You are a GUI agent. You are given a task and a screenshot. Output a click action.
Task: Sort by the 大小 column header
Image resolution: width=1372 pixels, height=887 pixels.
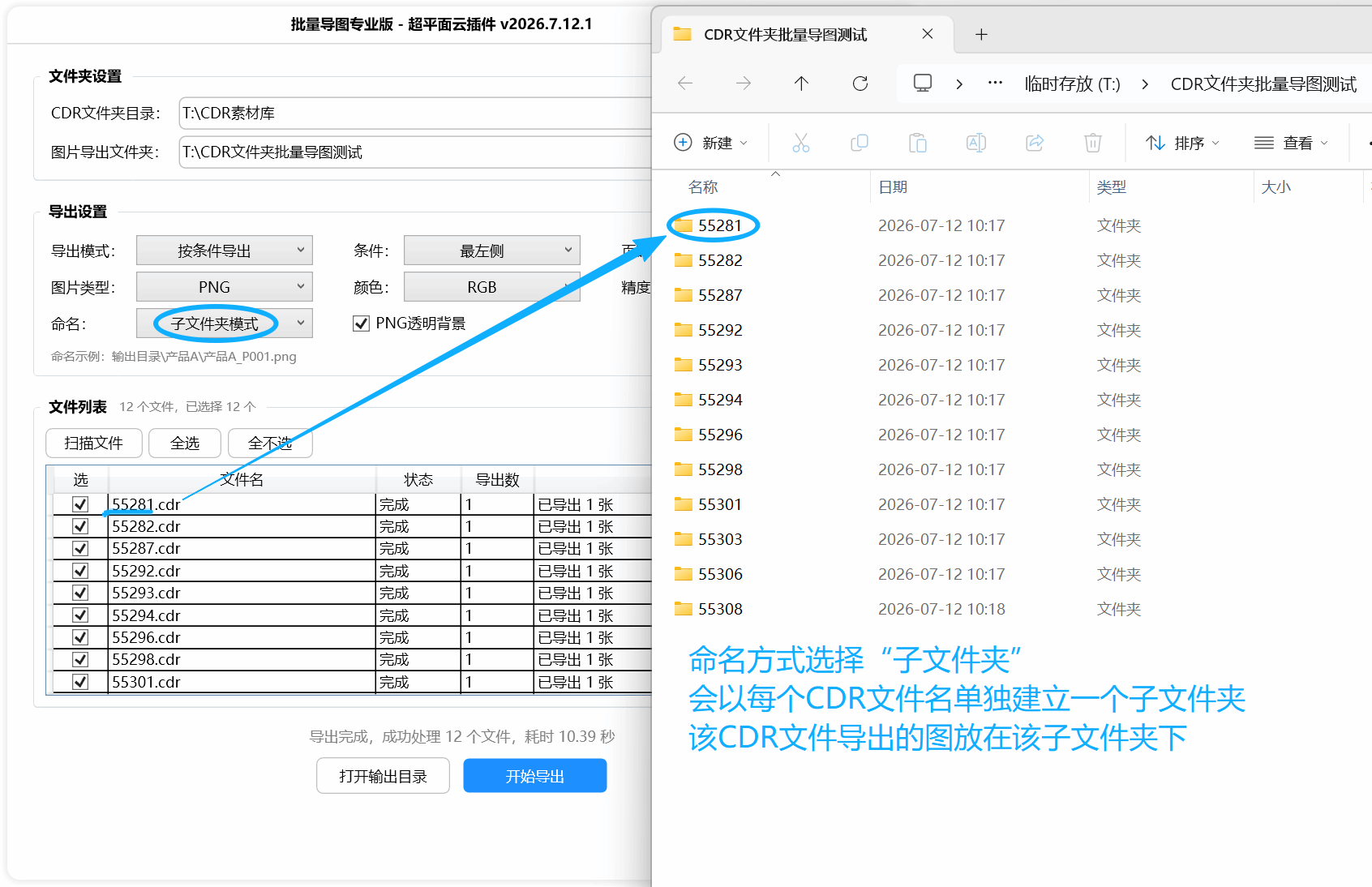coord(1276,187)
